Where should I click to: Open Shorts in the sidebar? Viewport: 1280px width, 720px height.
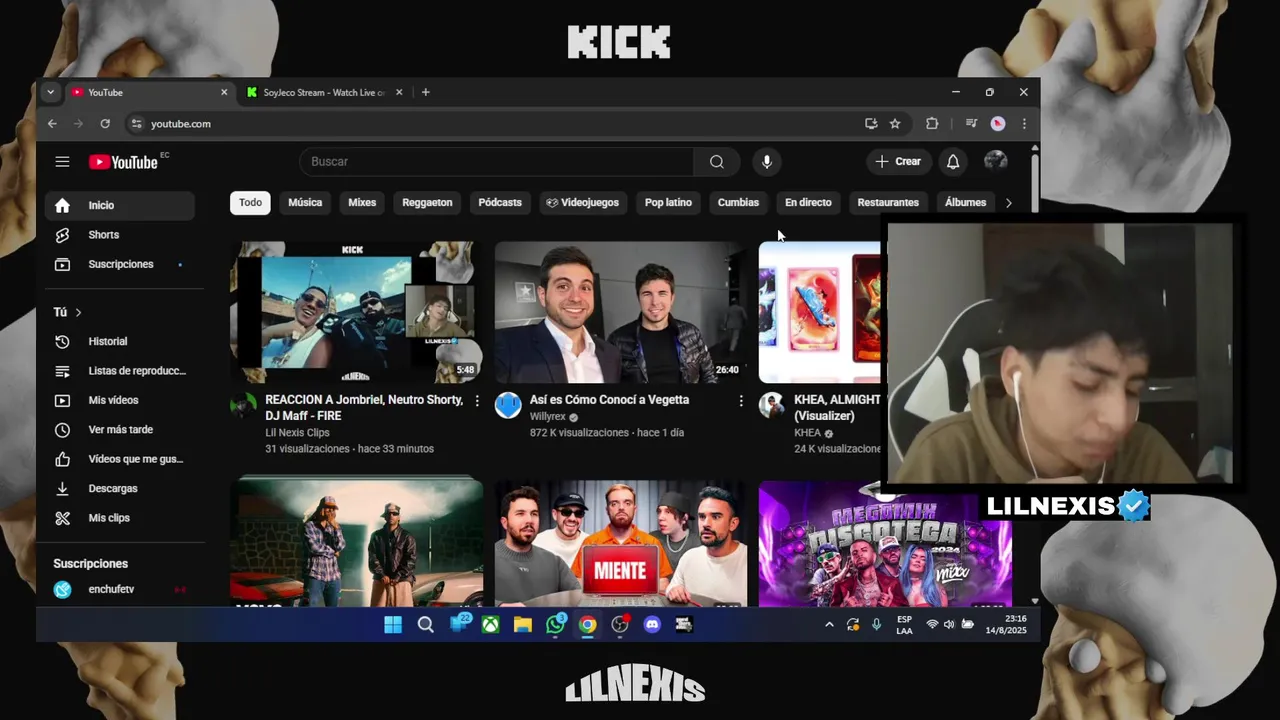[x=120, y=235]
